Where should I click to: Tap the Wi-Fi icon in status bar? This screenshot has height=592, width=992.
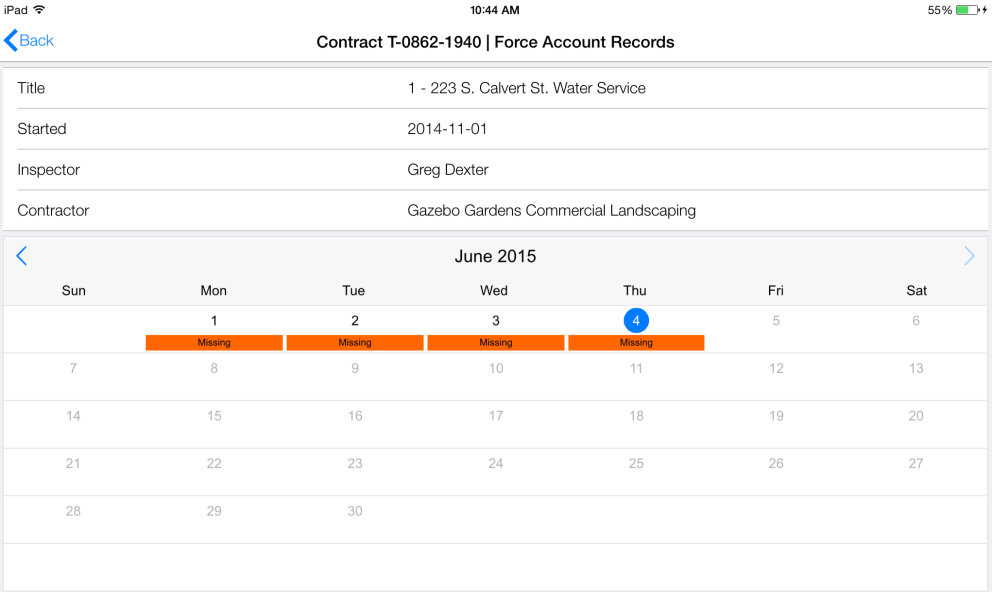click(x=39, y=9)
